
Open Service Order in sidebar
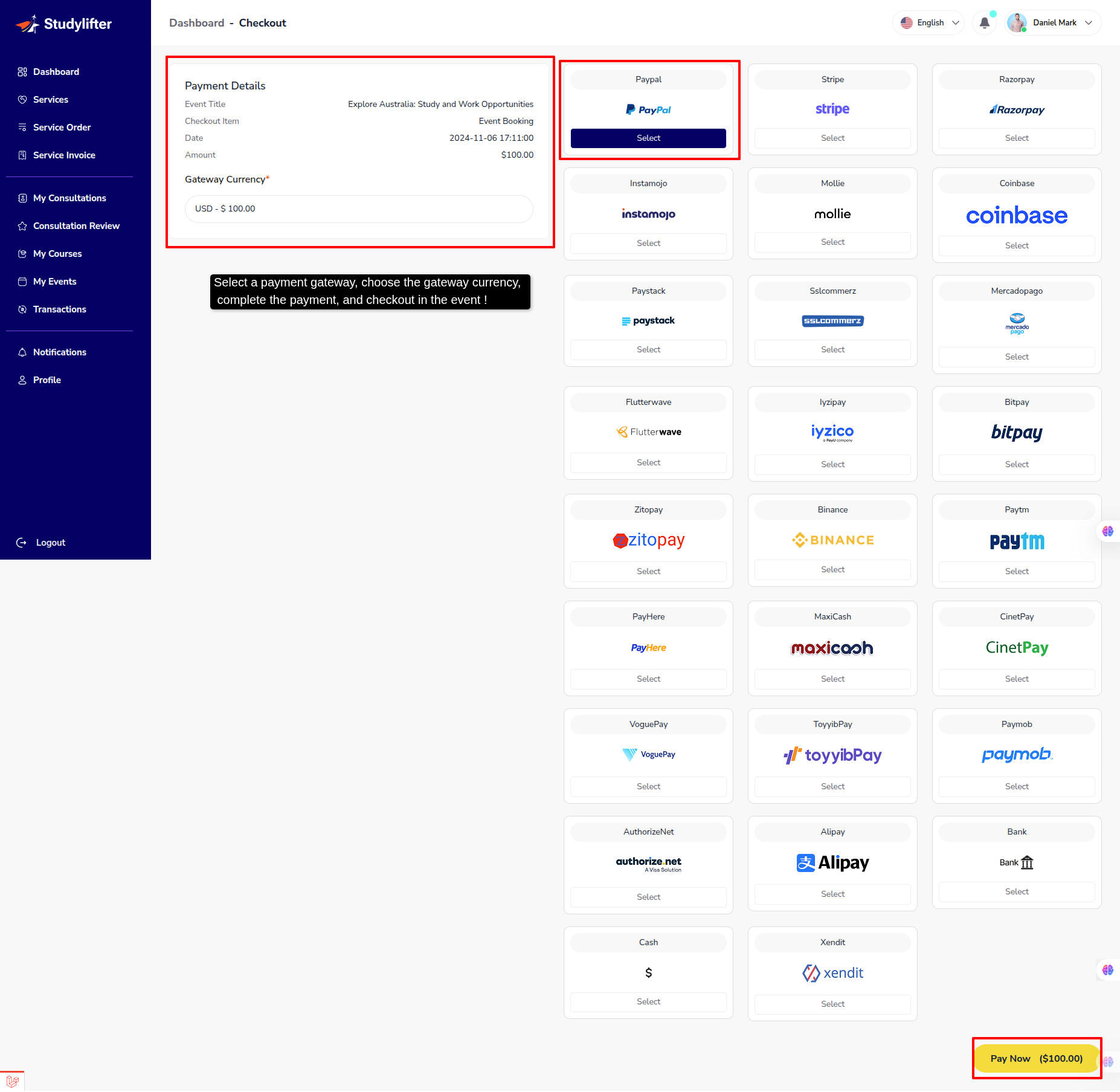62,128
